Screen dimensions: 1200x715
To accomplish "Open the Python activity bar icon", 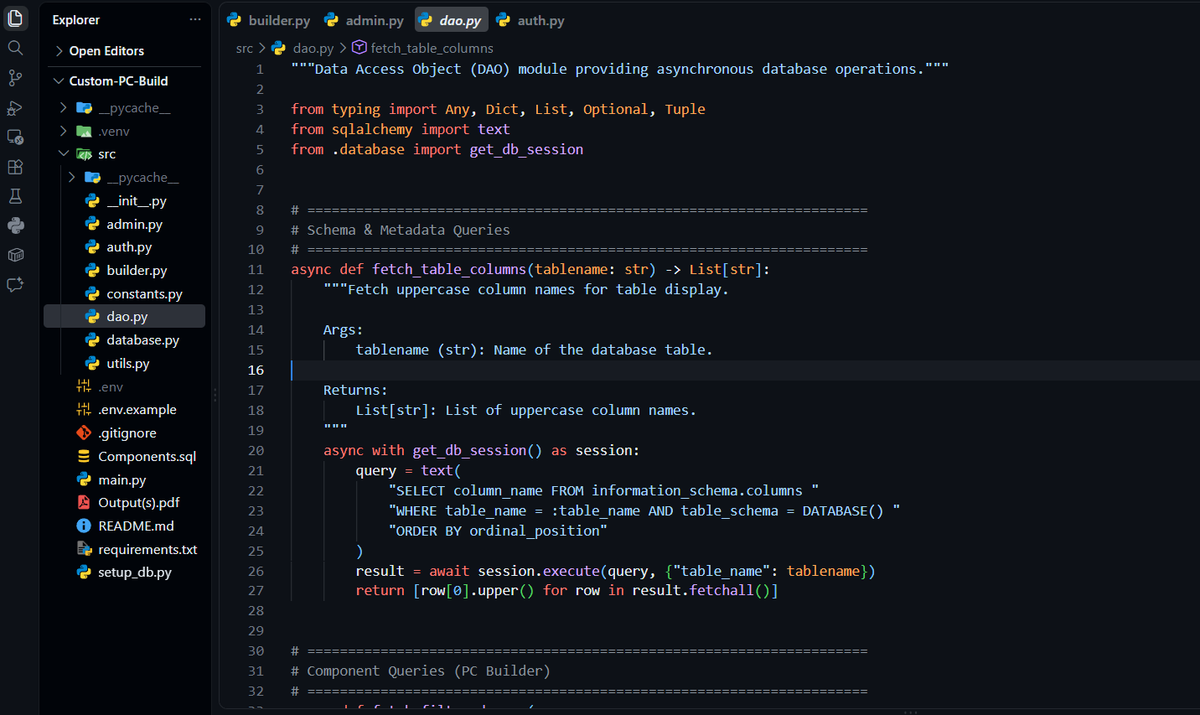I will point(15,226).
